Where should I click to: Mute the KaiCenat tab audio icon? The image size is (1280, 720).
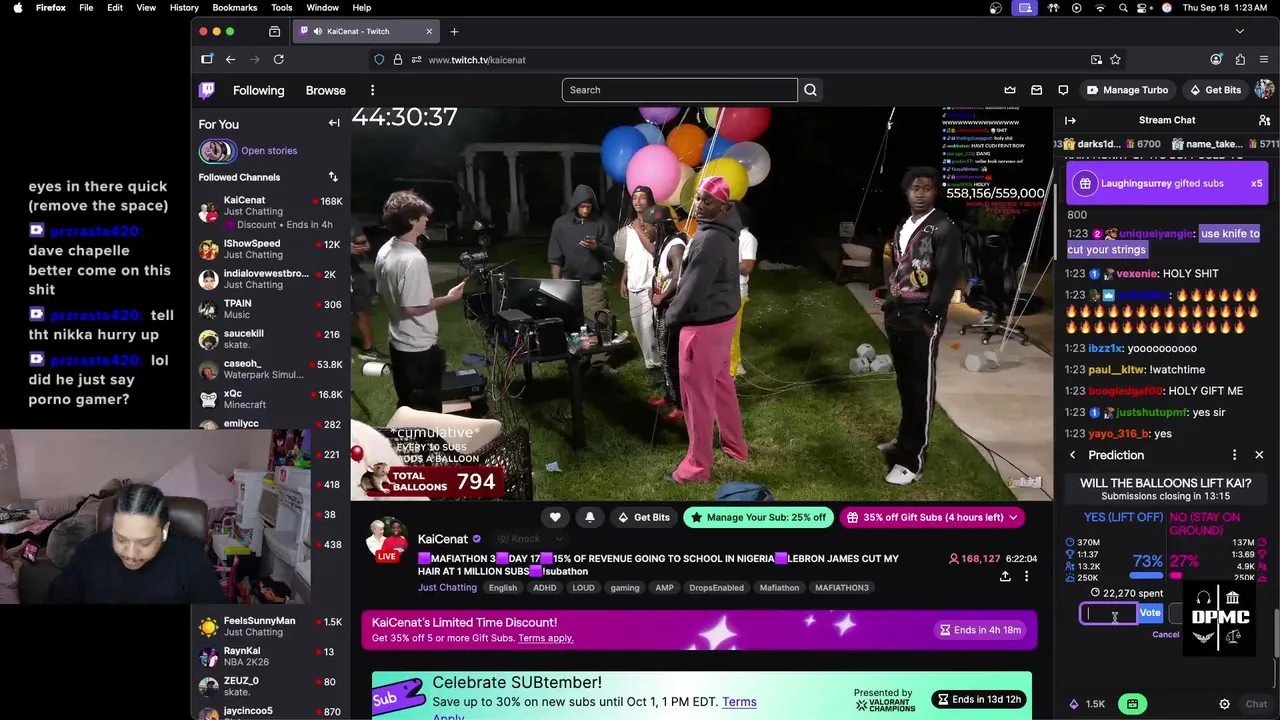(318, 32)
